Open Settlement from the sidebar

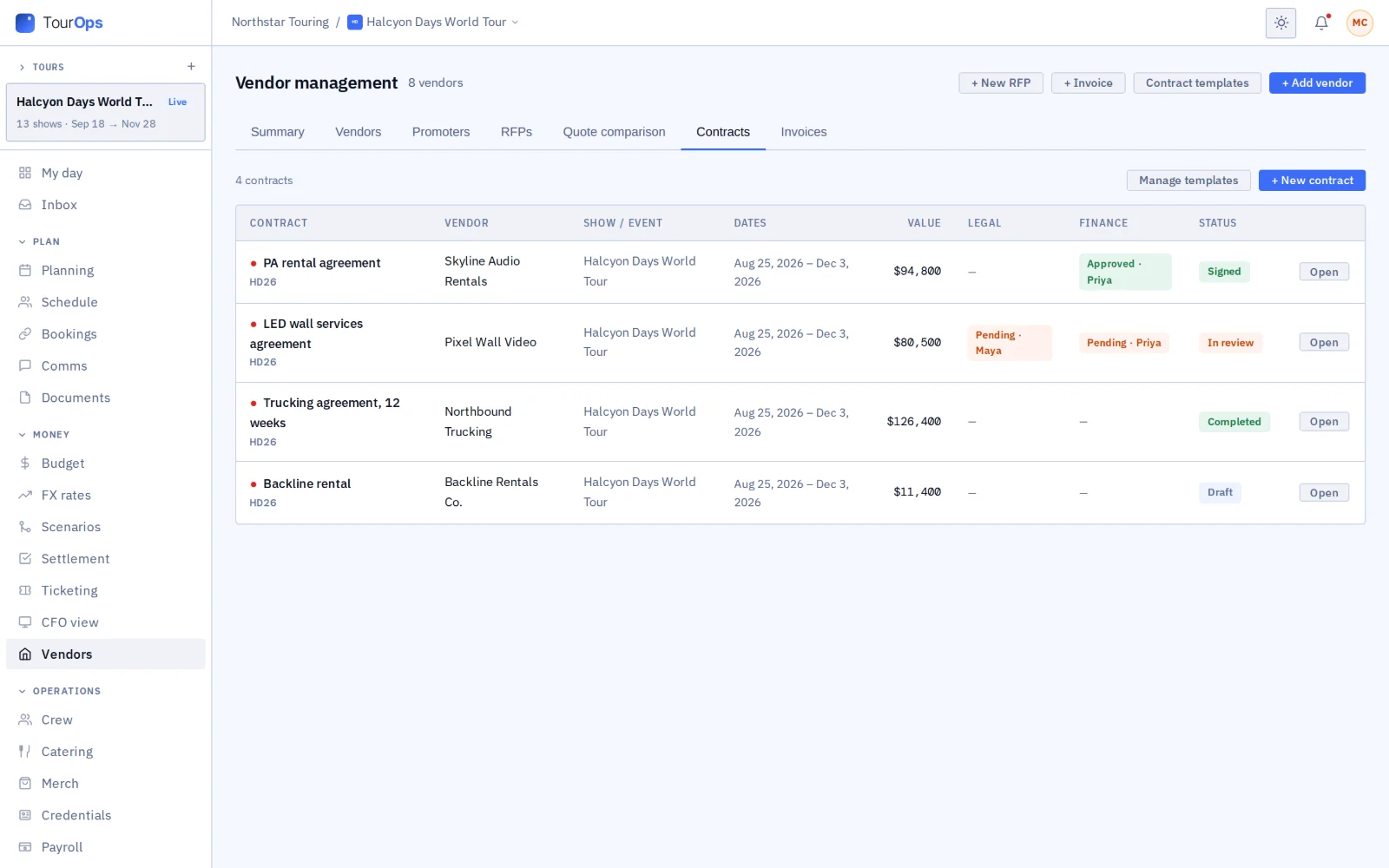[x=106, y=559]
